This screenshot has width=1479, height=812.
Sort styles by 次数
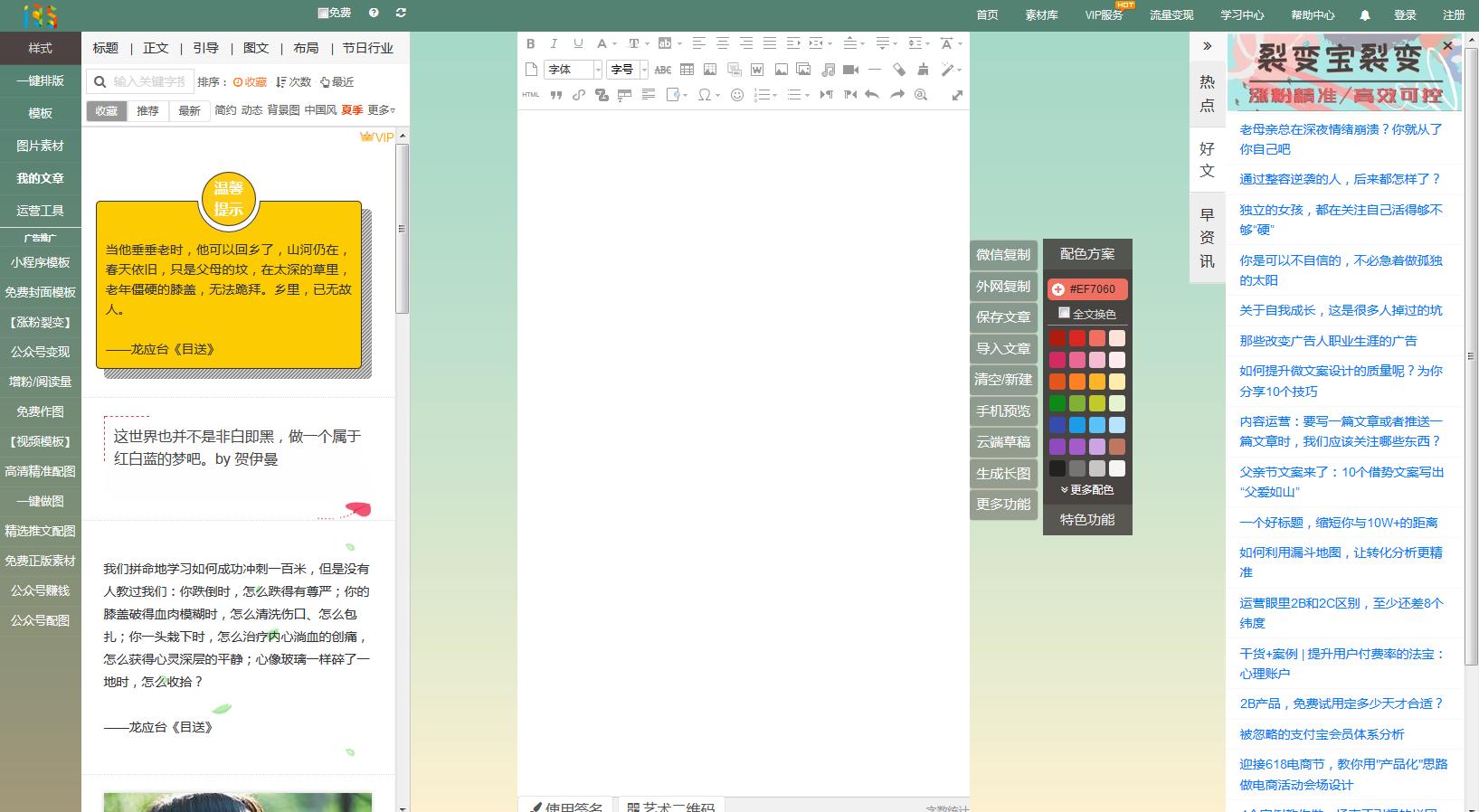294,82
